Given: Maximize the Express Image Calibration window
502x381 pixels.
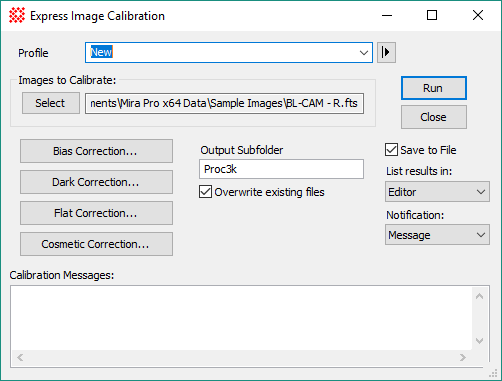Looking at the screenshot, I should click(x=432, y=15).
